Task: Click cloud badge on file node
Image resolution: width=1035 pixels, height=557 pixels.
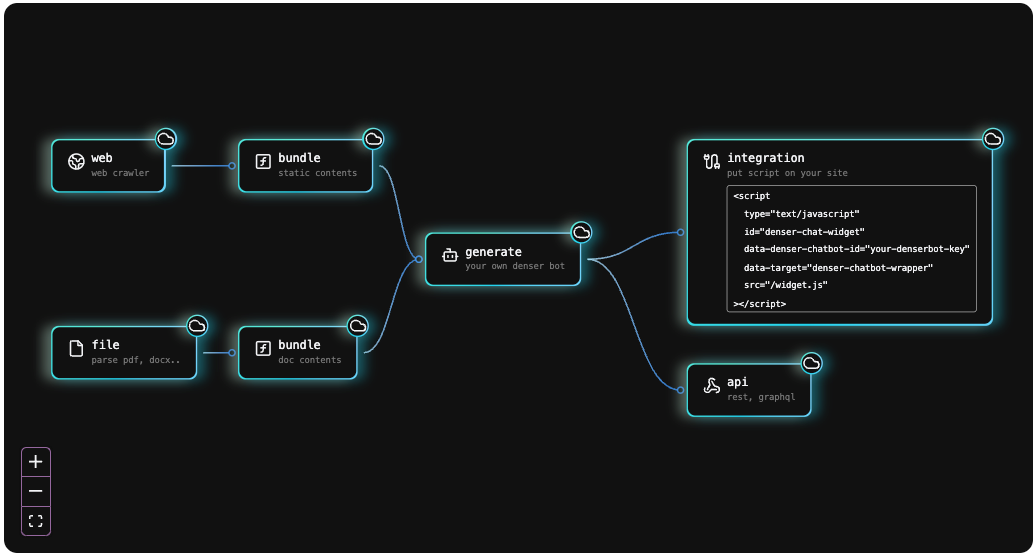Action: (x=197, y=325)
